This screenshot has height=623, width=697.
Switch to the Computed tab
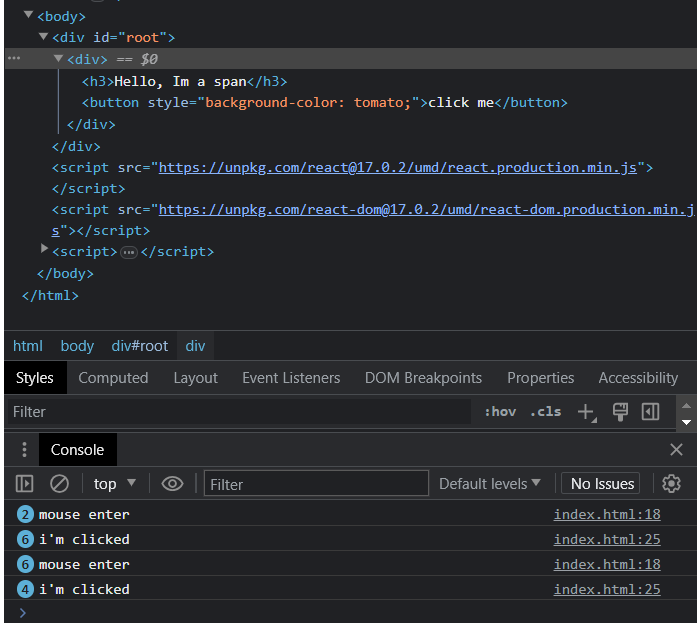[113, 378]
